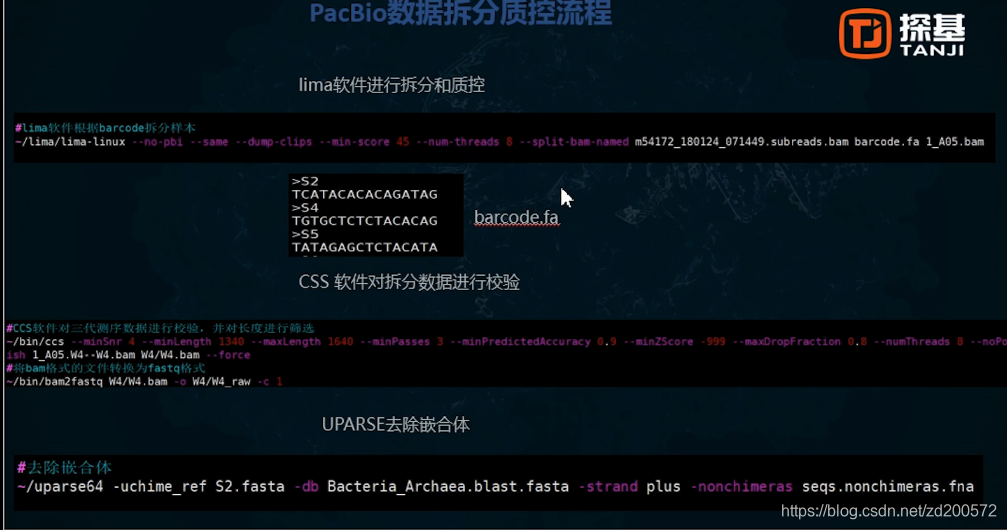Select the command '~/lima/lima-linux'
This screenshot has width=1007, height=530.
70,141
